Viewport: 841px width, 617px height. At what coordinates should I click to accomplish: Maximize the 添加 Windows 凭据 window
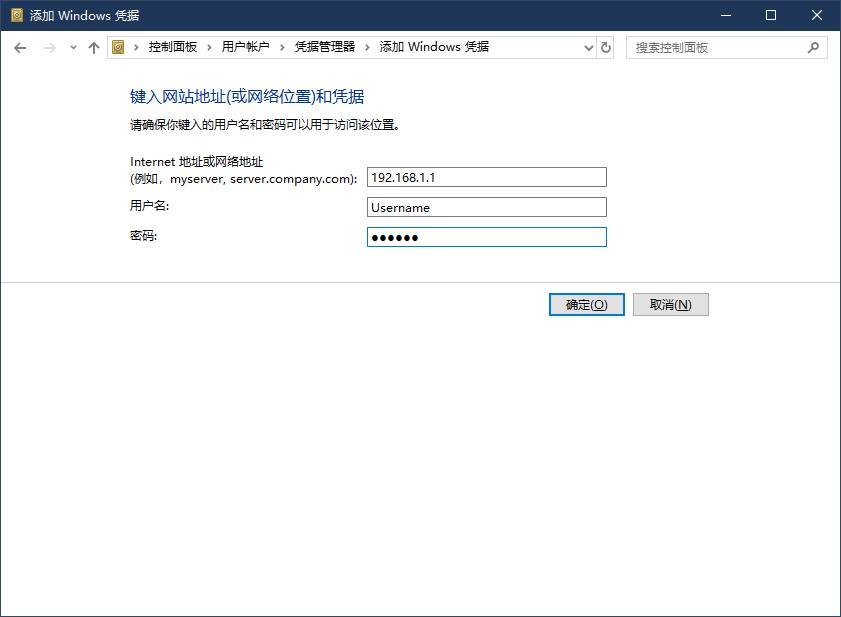click(x=771, y=15)
